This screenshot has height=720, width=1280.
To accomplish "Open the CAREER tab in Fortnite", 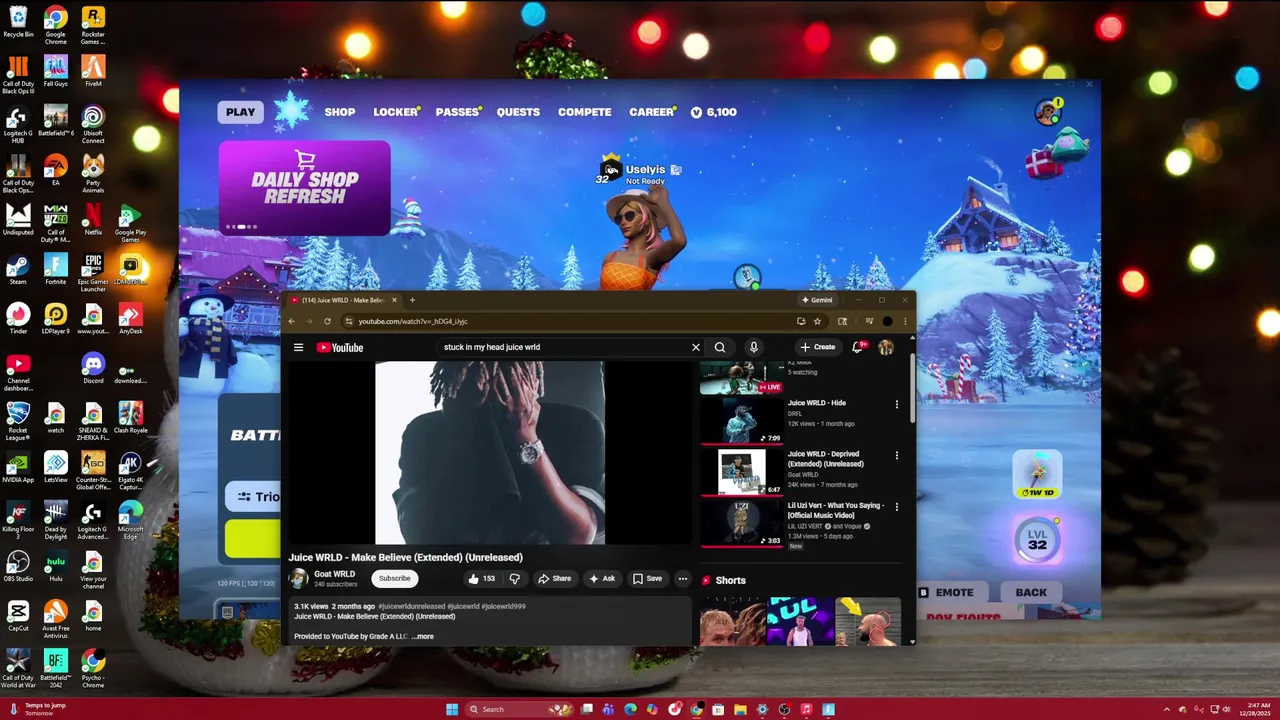I will [x=652, y=112].
